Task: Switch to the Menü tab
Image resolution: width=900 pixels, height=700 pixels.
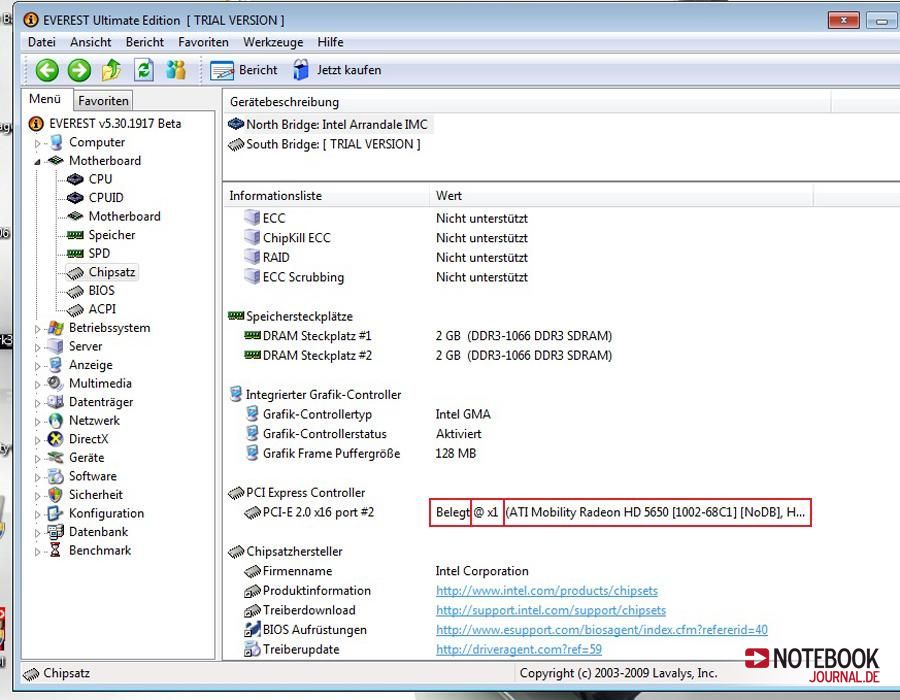Action: tap(45, 99)
